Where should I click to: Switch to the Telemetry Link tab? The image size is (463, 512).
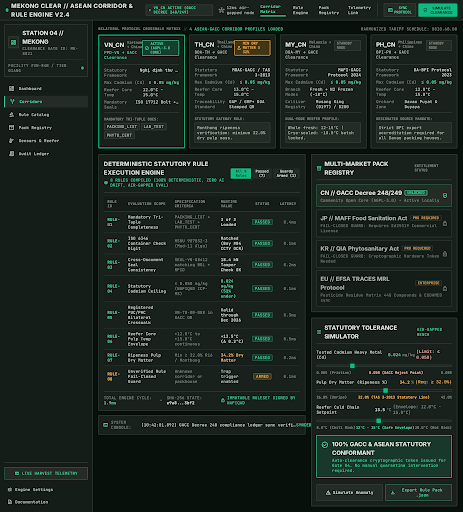click(359, 10)
